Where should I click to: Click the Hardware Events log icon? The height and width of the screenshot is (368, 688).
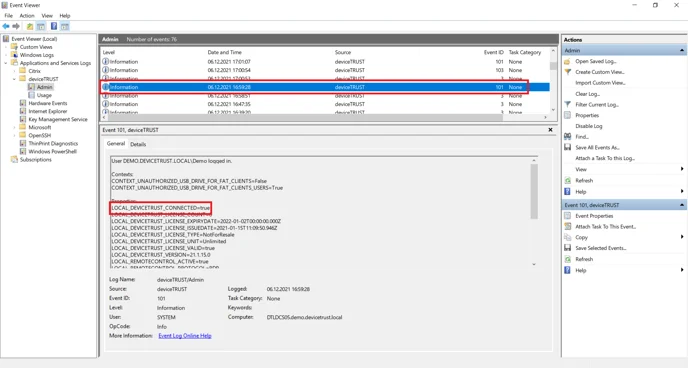(23, 103)
